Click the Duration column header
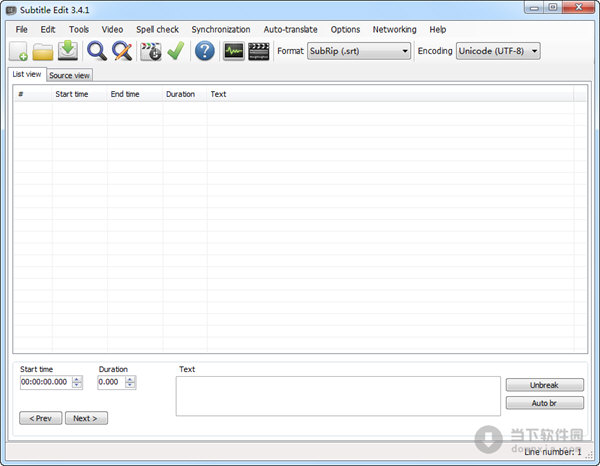The height and width of the screenshot is (466, 600). coord(185,94)
